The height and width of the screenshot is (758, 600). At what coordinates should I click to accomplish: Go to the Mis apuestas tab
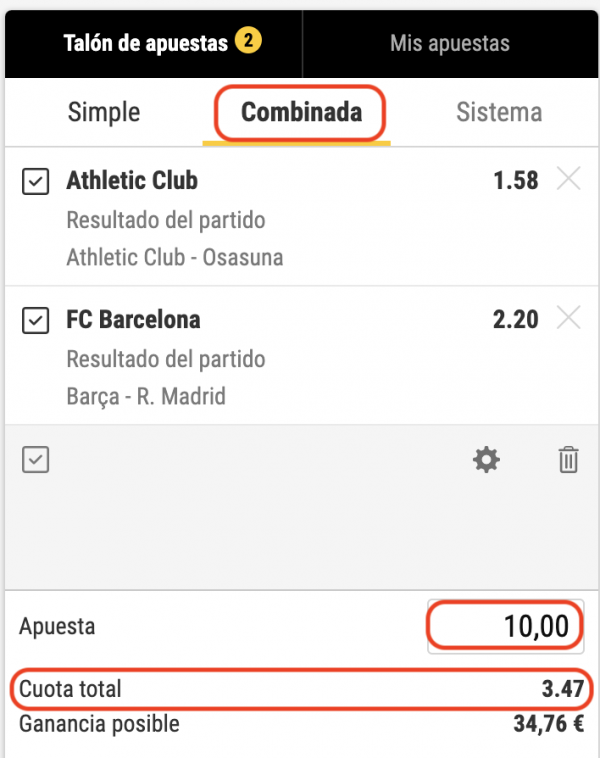coord(449,43)
